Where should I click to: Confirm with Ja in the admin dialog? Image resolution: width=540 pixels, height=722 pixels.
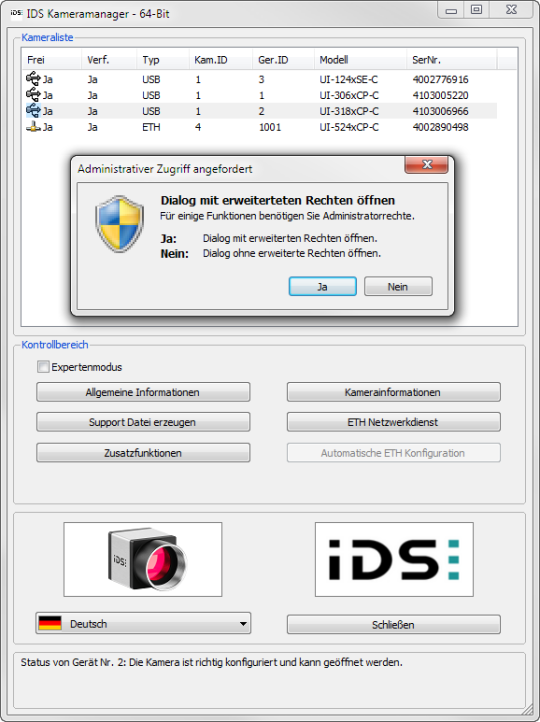point(323,286)
